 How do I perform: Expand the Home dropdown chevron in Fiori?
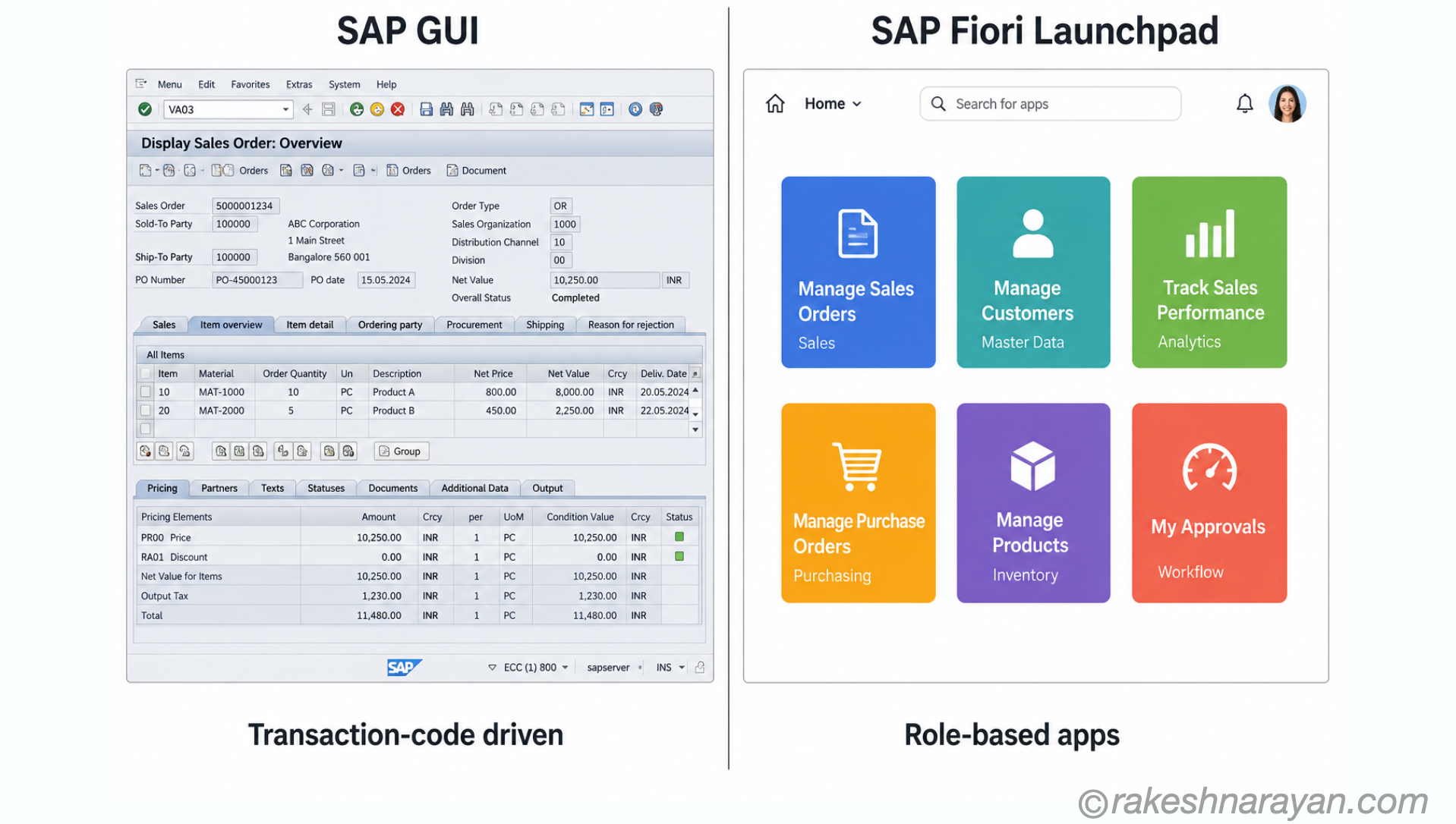[857, 104]
